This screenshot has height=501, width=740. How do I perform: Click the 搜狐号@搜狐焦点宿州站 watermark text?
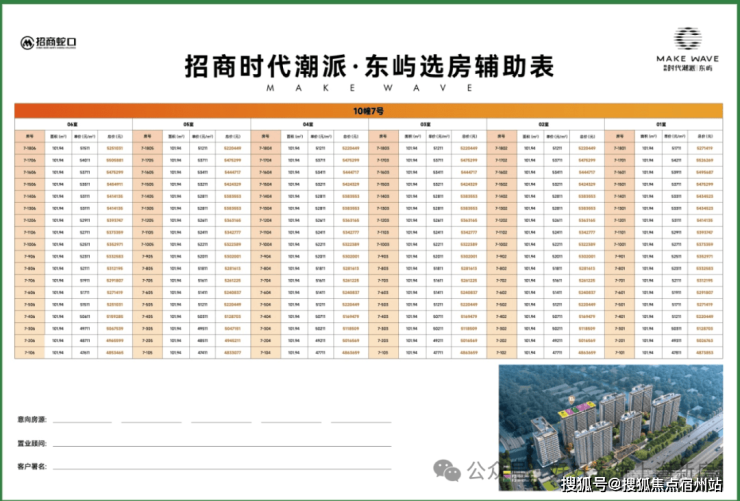(642, 486)
